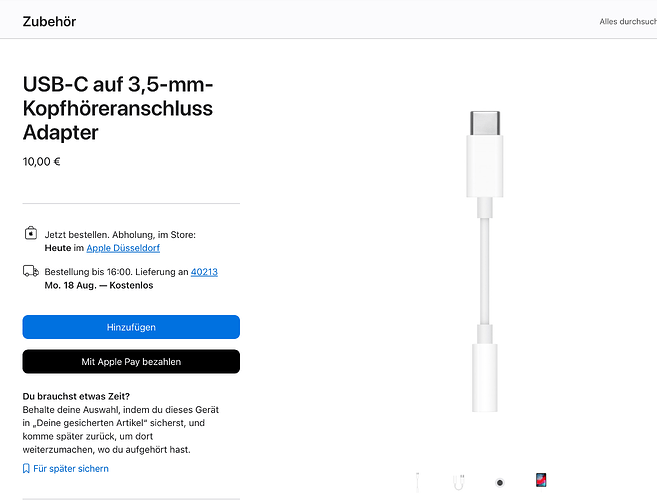Select the straight adapter thumbnail
The width and height of the screenshot is (657, 500).
pyautogui.click(x=418, y=482)
